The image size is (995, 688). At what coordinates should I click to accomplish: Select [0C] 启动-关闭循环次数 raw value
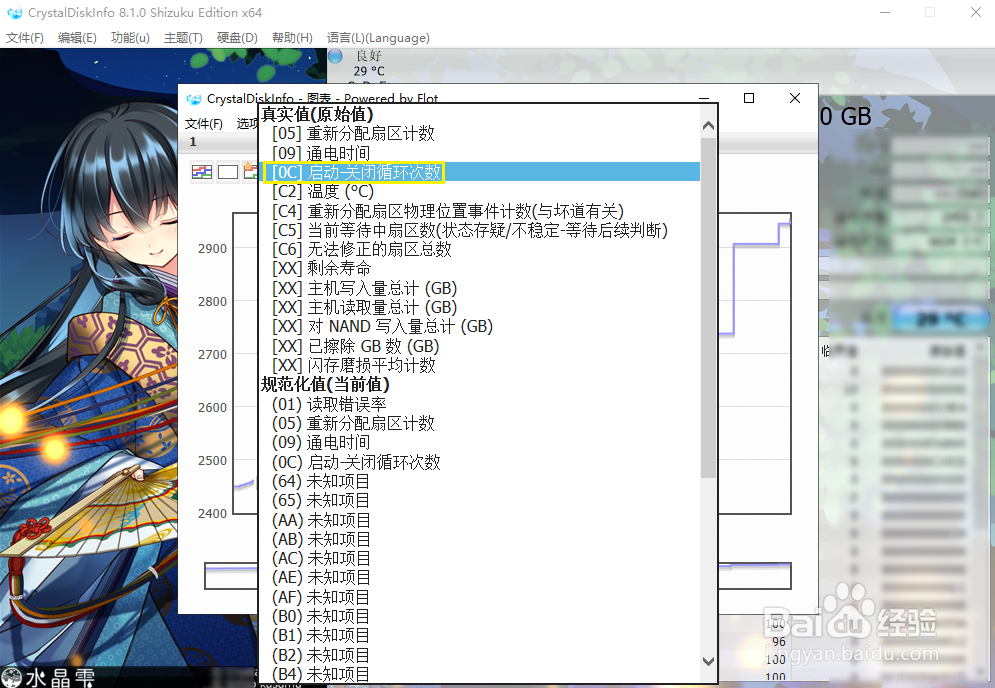481,172
